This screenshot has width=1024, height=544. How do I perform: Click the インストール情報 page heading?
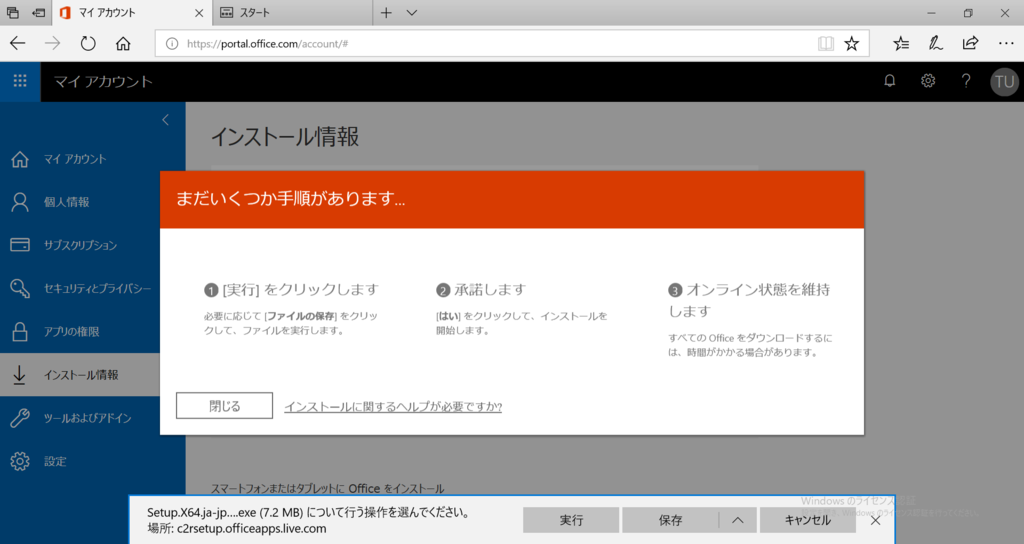click(x=285, y=136)
